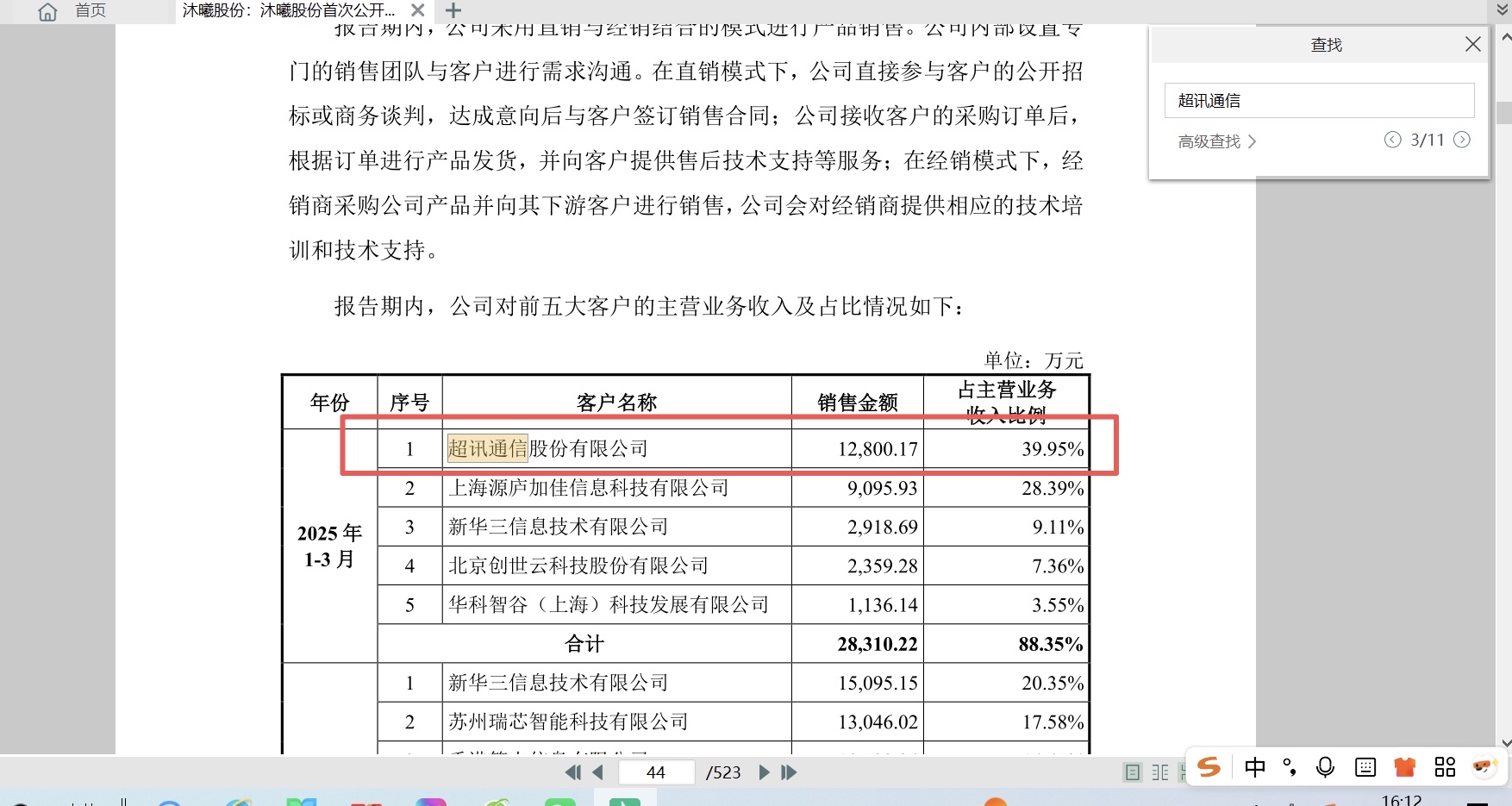Click the 客户名称 column header
Screen dimensions: 1512x806
(616, 403)
